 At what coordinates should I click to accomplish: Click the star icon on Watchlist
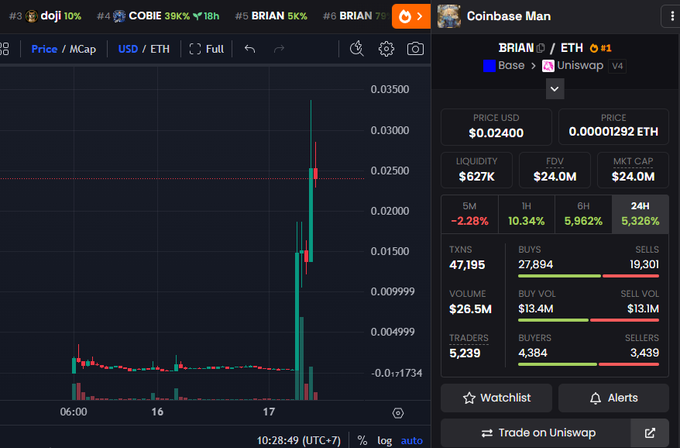point(469,398)
